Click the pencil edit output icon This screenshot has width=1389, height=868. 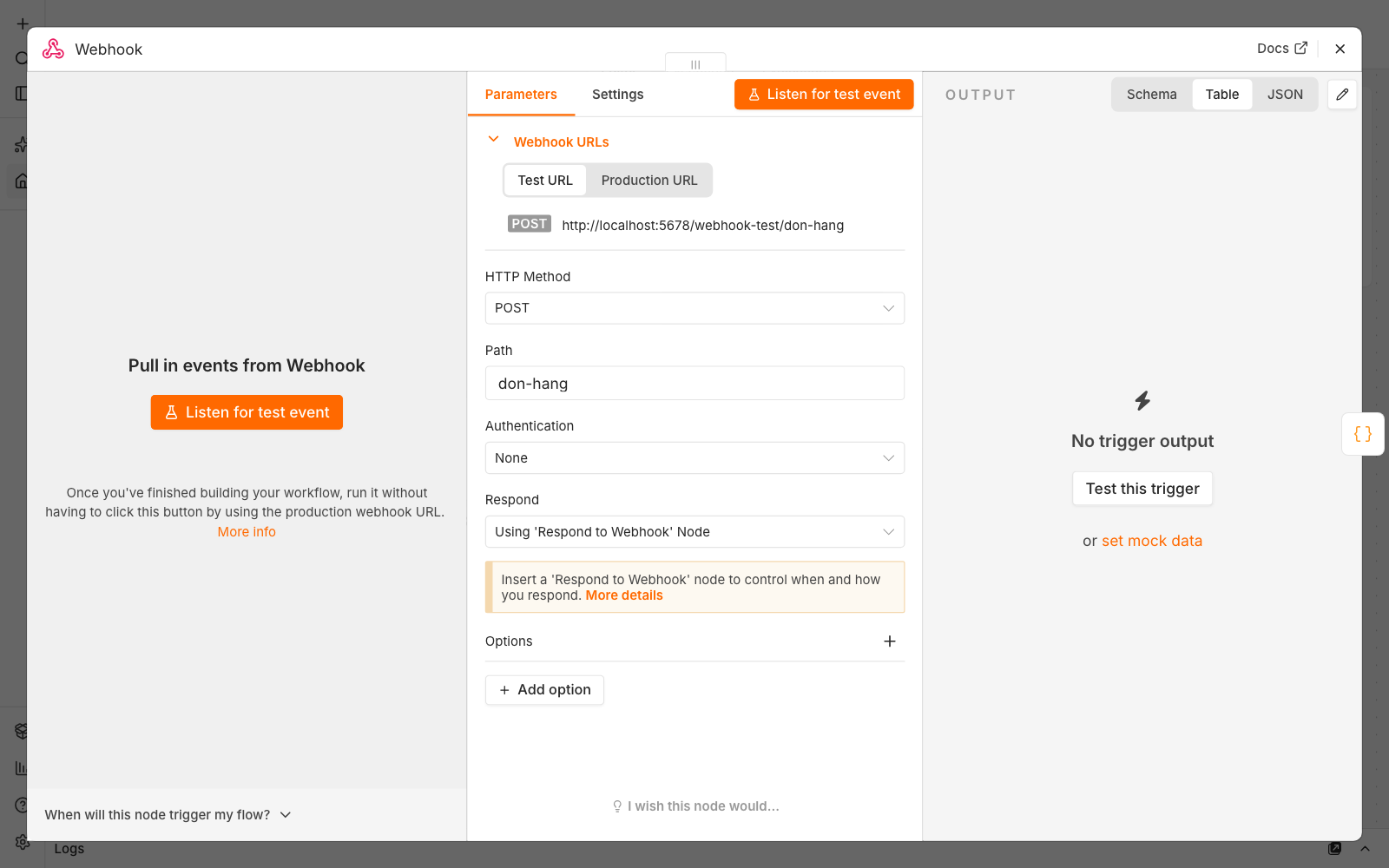(1341, 95)
